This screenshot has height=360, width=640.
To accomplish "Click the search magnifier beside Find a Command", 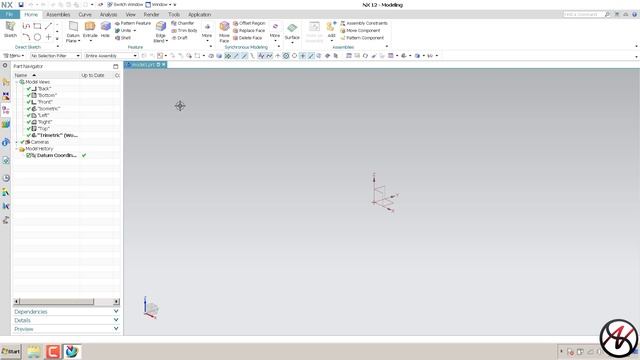I will [x=607, y=14].
